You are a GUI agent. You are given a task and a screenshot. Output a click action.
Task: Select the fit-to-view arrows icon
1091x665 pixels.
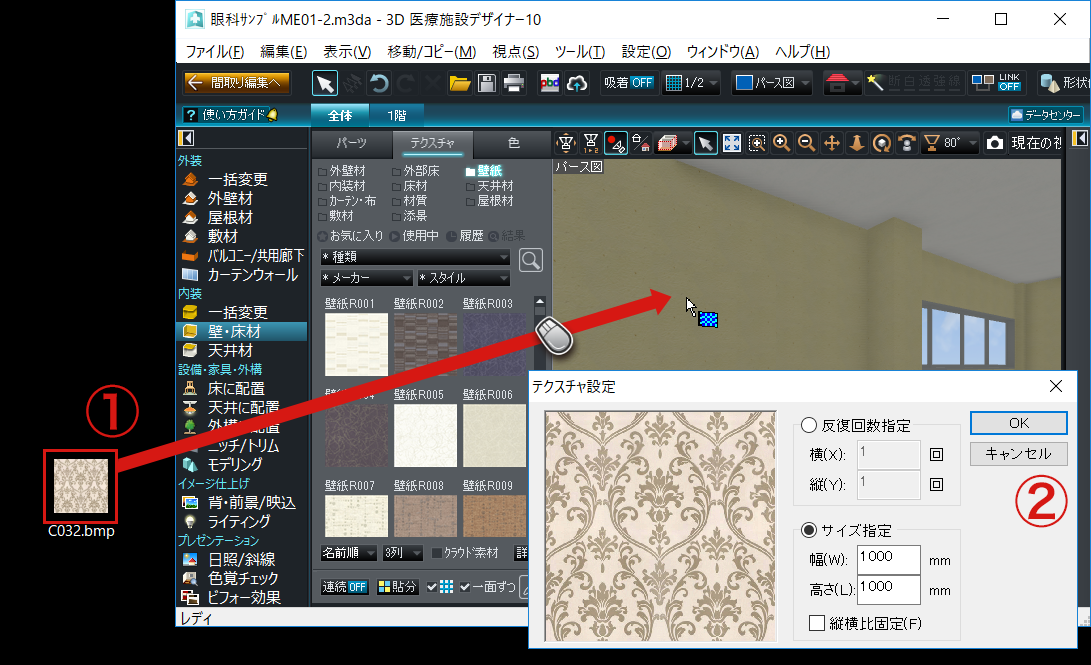tap(731, 143)
